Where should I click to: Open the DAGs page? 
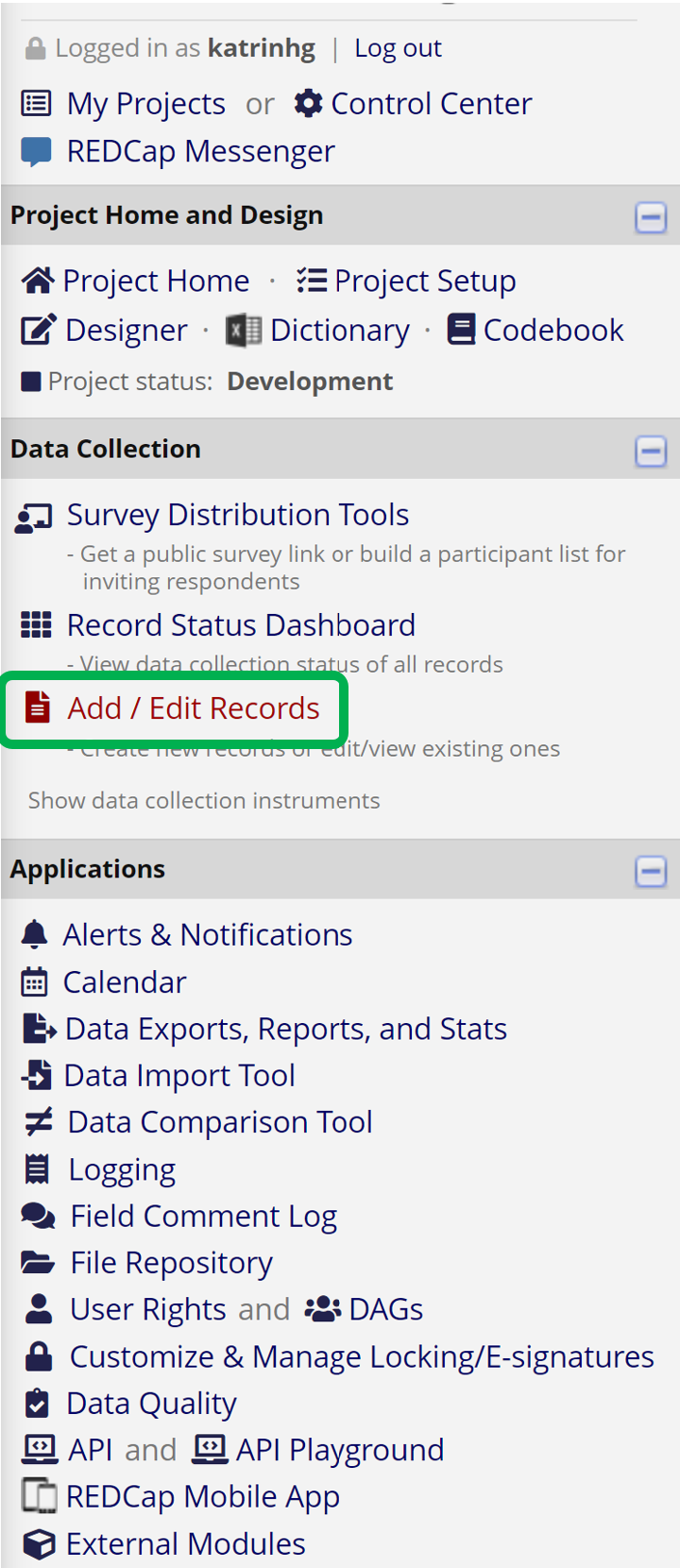click(385, 1309)
